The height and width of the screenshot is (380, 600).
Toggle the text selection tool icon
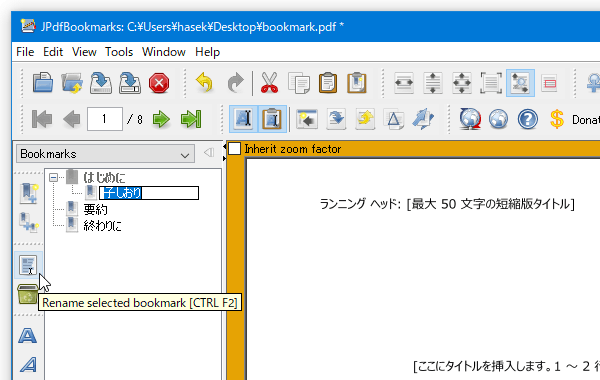tap(243, 119)
